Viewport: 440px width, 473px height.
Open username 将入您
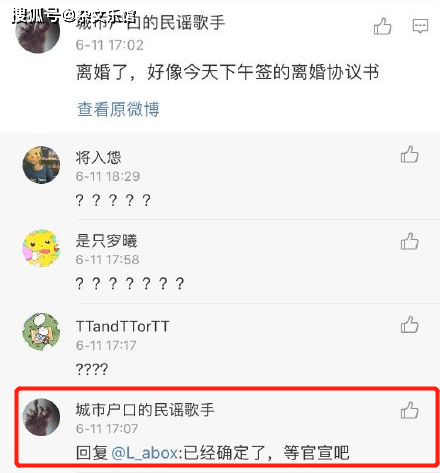click(x=98, y=157)
